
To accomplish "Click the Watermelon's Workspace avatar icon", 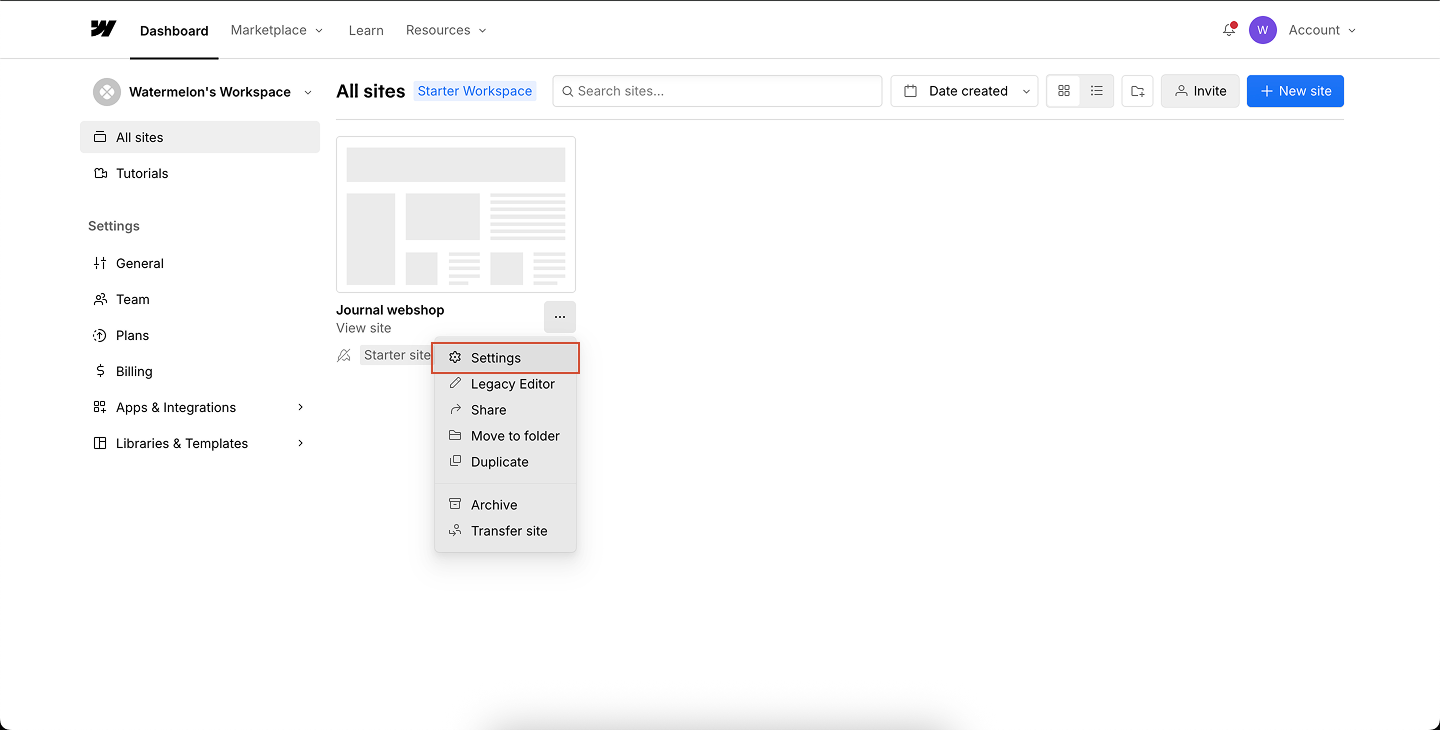I will (x=107, y=92).
